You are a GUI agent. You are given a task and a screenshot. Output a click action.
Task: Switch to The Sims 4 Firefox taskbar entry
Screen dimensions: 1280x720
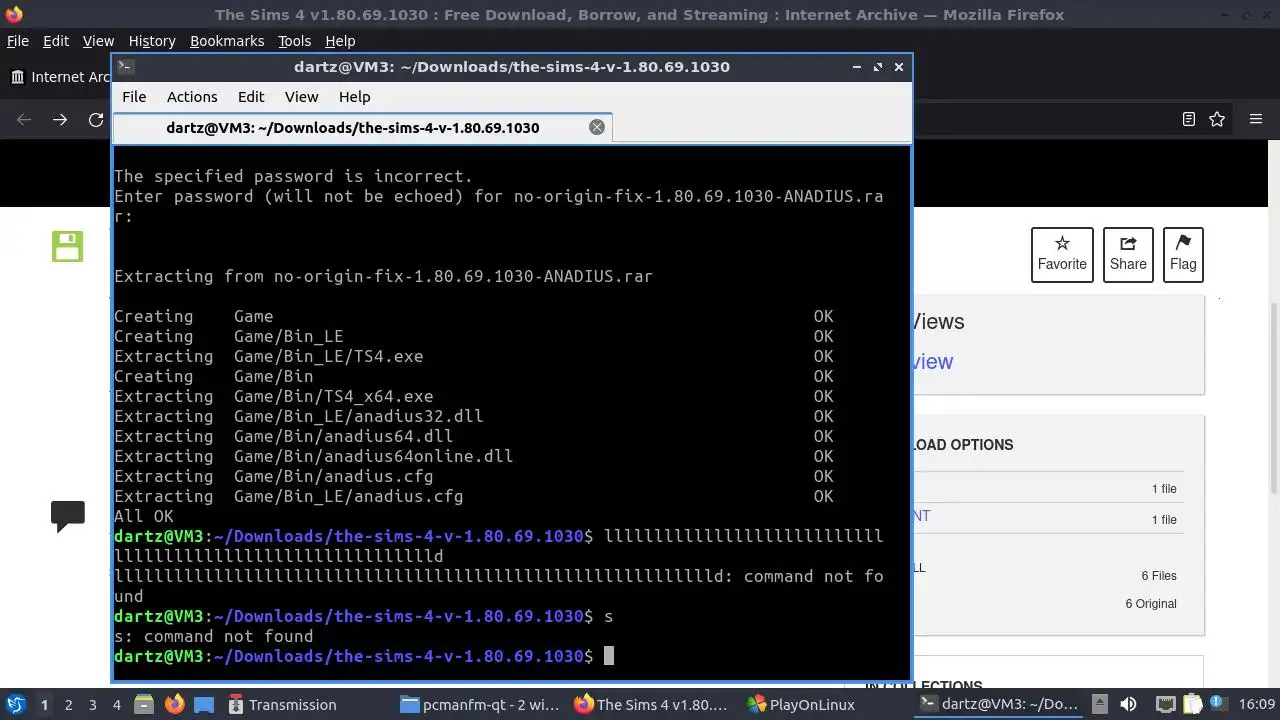653,705
